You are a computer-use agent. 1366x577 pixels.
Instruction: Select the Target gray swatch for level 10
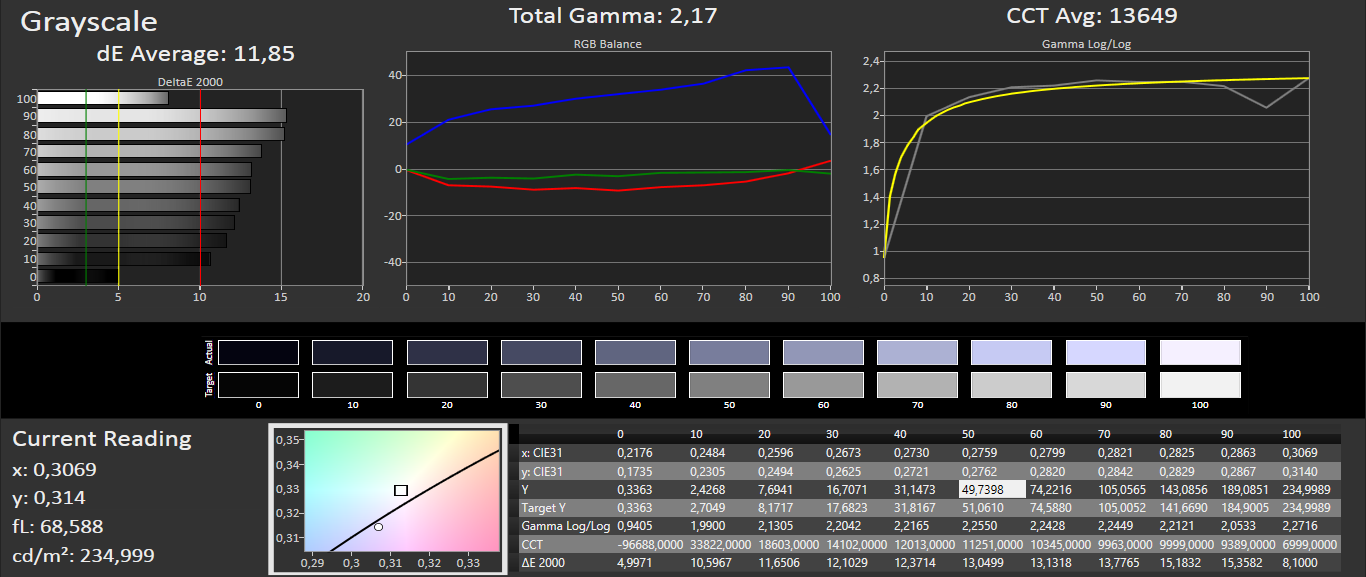(x=353, y=385)
